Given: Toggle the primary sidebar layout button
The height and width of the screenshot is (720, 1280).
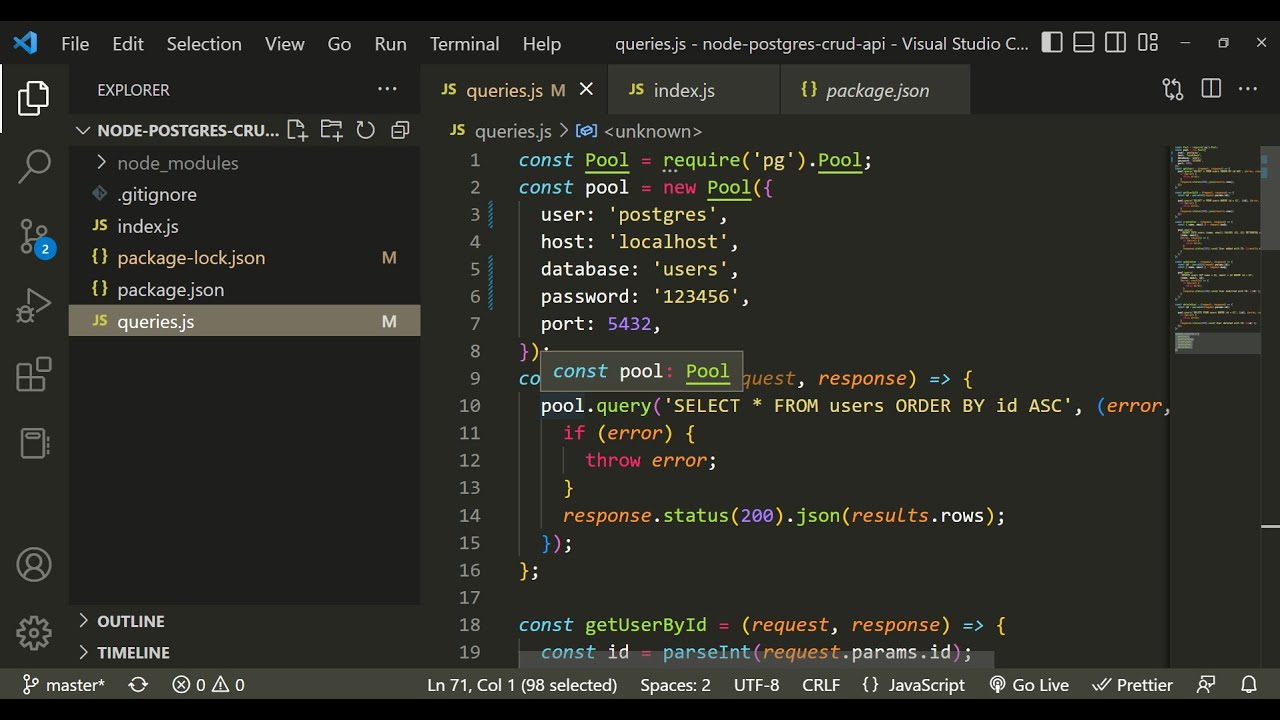Looking at the screenshot, I should point(1052,43).
